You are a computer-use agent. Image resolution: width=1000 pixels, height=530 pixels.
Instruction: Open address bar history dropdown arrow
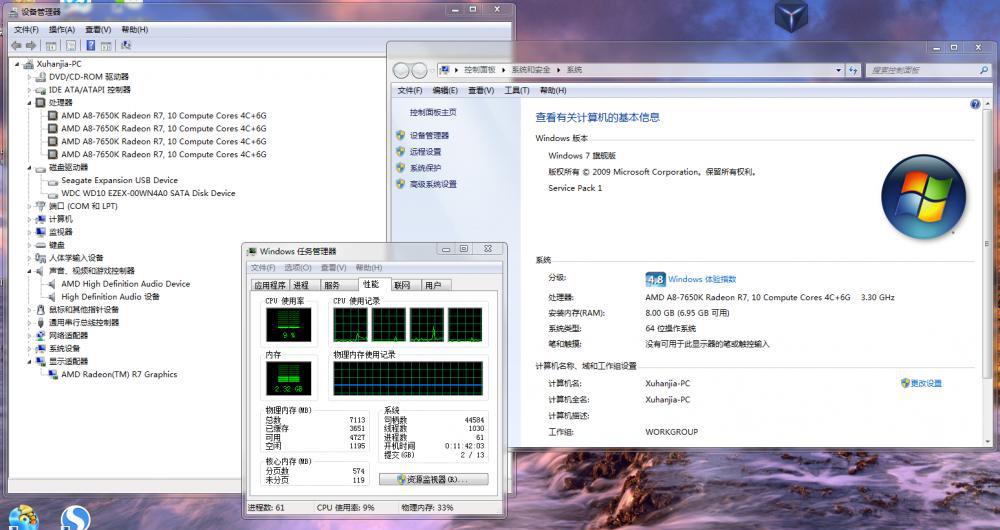(839, 70)
